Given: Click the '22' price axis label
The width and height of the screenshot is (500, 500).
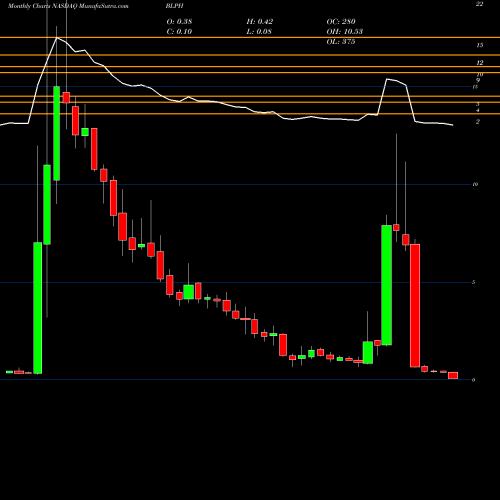Looking at the screenshot, I should pos(479,4).
